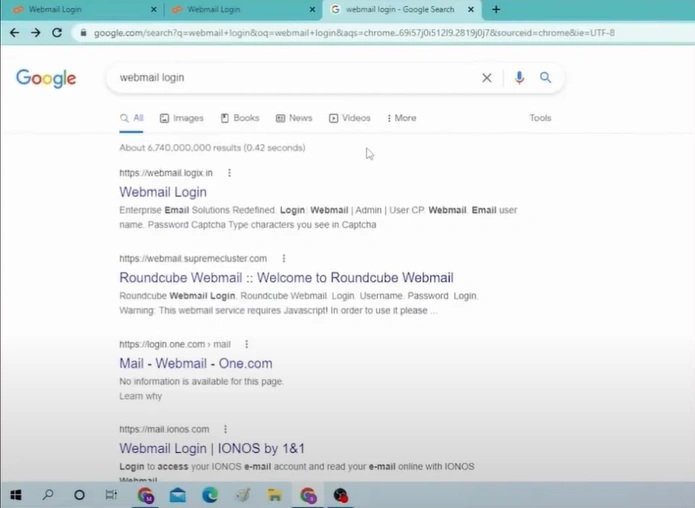Viewport: 695px width, 508px height.
Task: Expand the More search filters menu
Action: (x=401, y=118)
